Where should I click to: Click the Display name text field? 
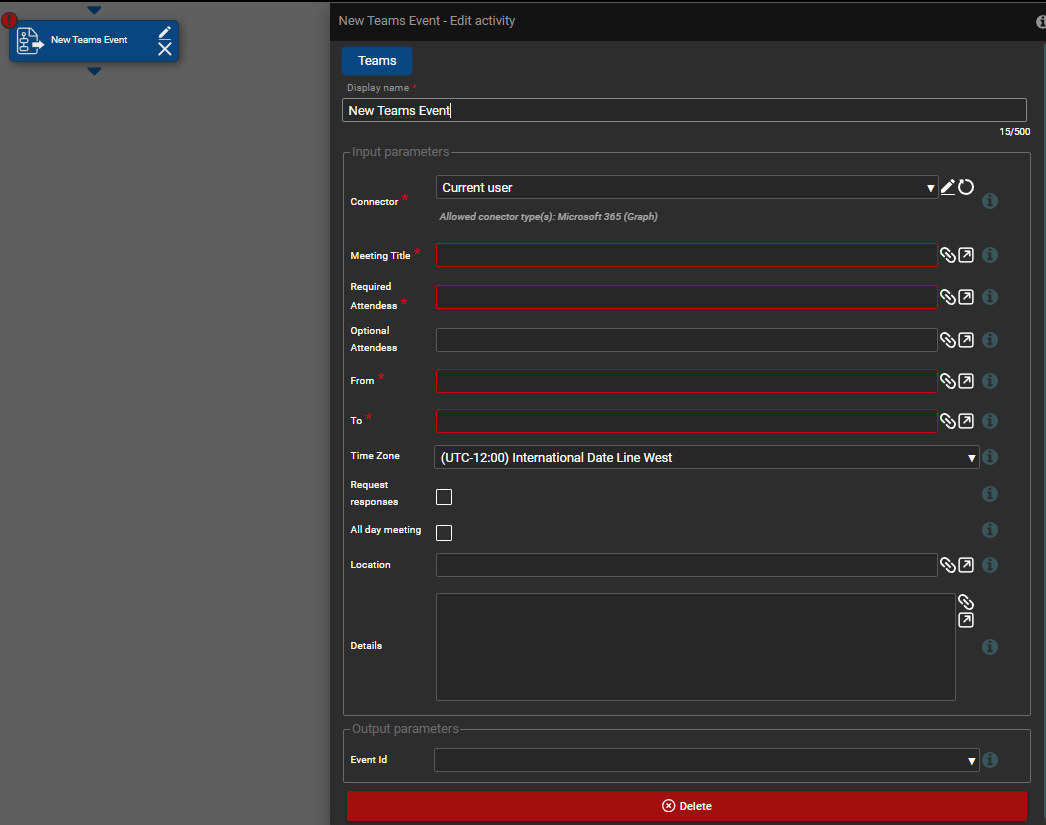click(x=684, y=110)
